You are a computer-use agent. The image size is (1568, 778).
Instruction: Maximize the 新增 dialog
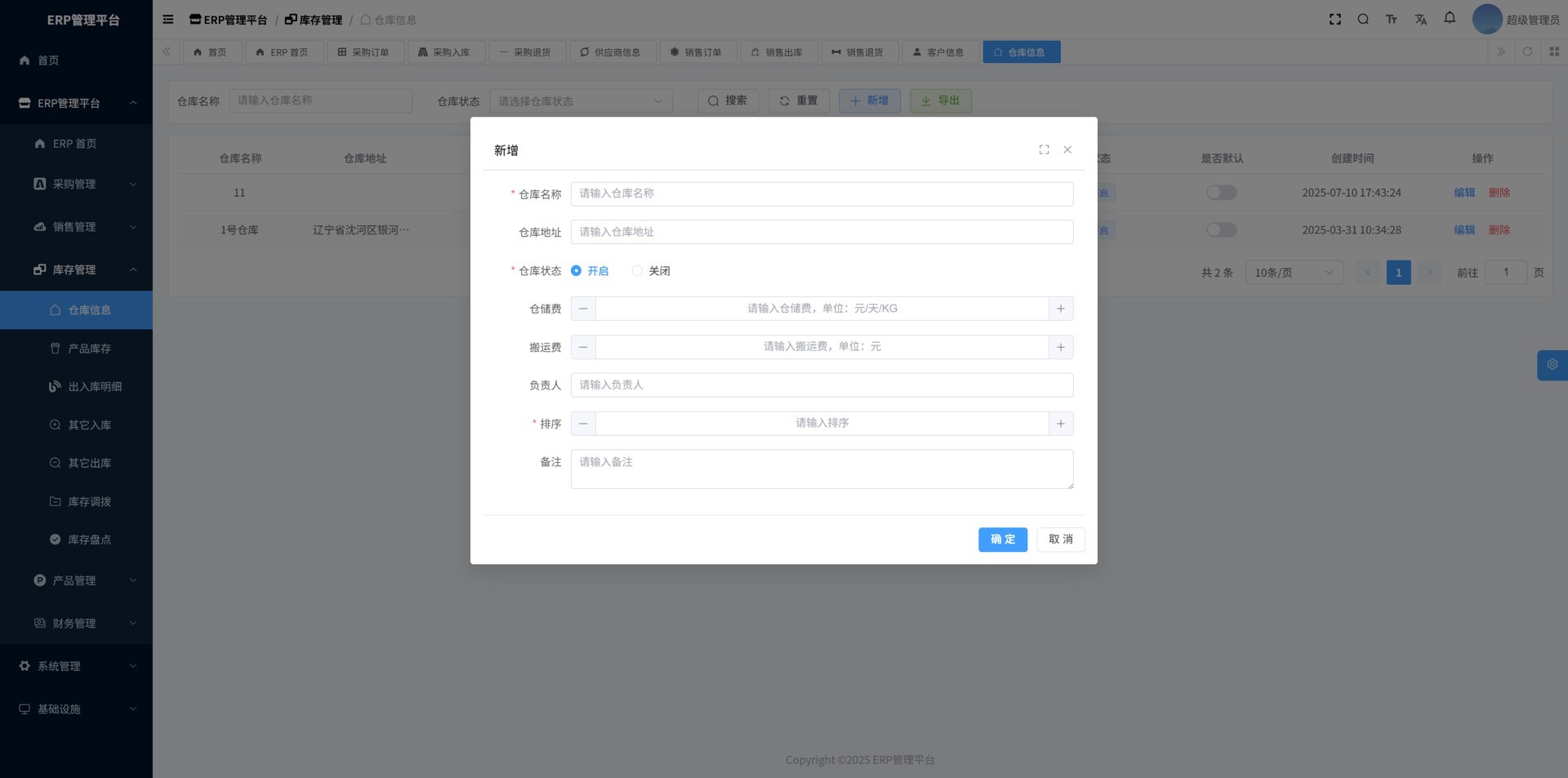pyautogui.click(x=1044, y=149)
